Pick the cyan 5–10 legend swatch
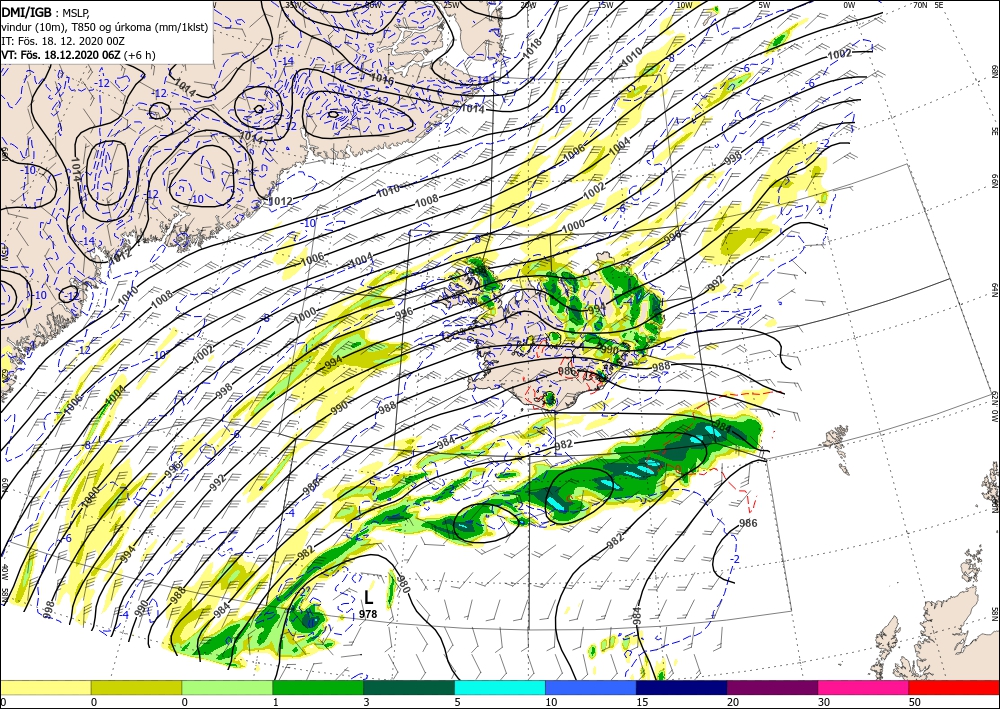Viewport: 1000px width, 709px height. (500, 687)
